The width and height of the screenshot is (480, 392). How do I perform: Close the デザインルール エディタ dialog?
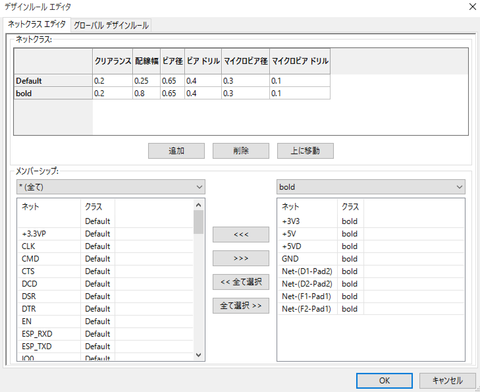[x=472, y=7]
